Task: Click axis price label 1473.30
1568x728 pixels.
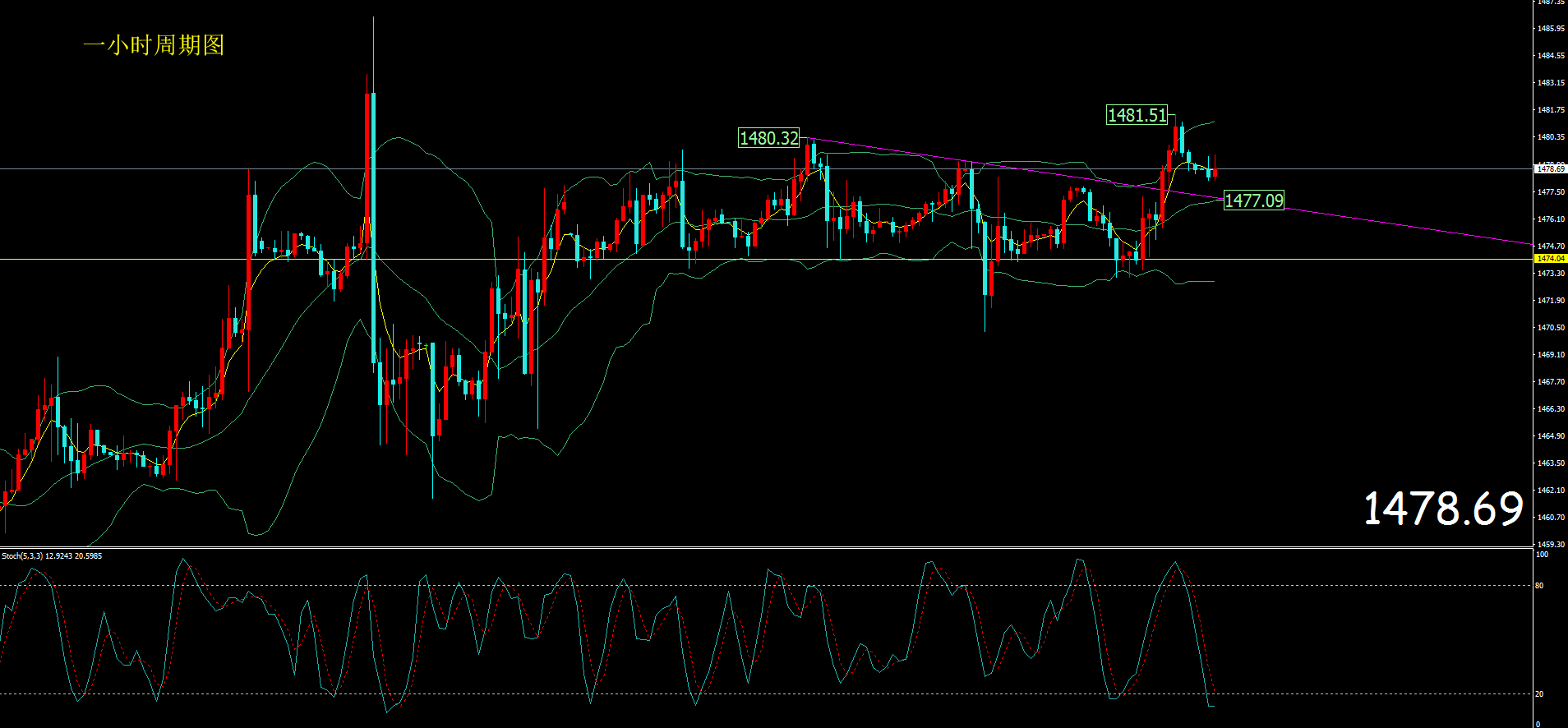Action: point(1551,274)
